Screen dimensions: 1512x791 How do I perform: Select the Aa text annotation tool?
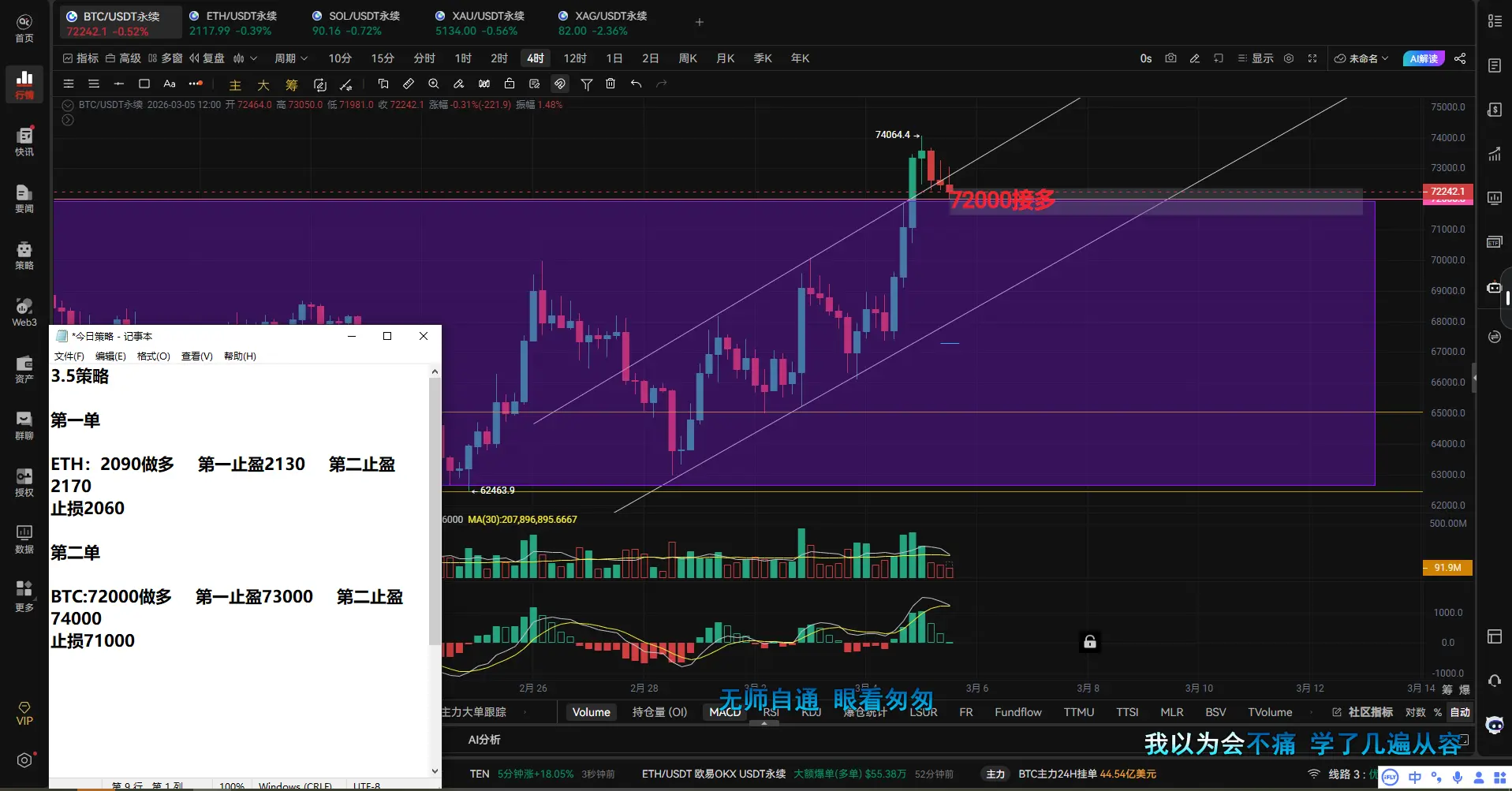point(170,84)
